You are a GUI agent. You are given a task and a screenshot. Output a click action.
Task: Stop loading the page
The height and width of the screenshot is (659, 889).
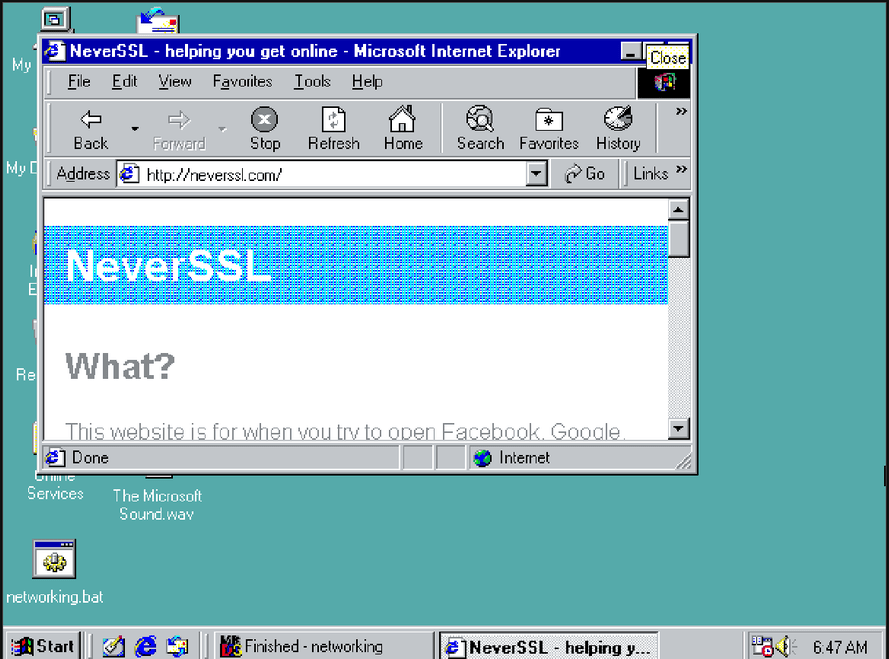[x=265, y=130]
